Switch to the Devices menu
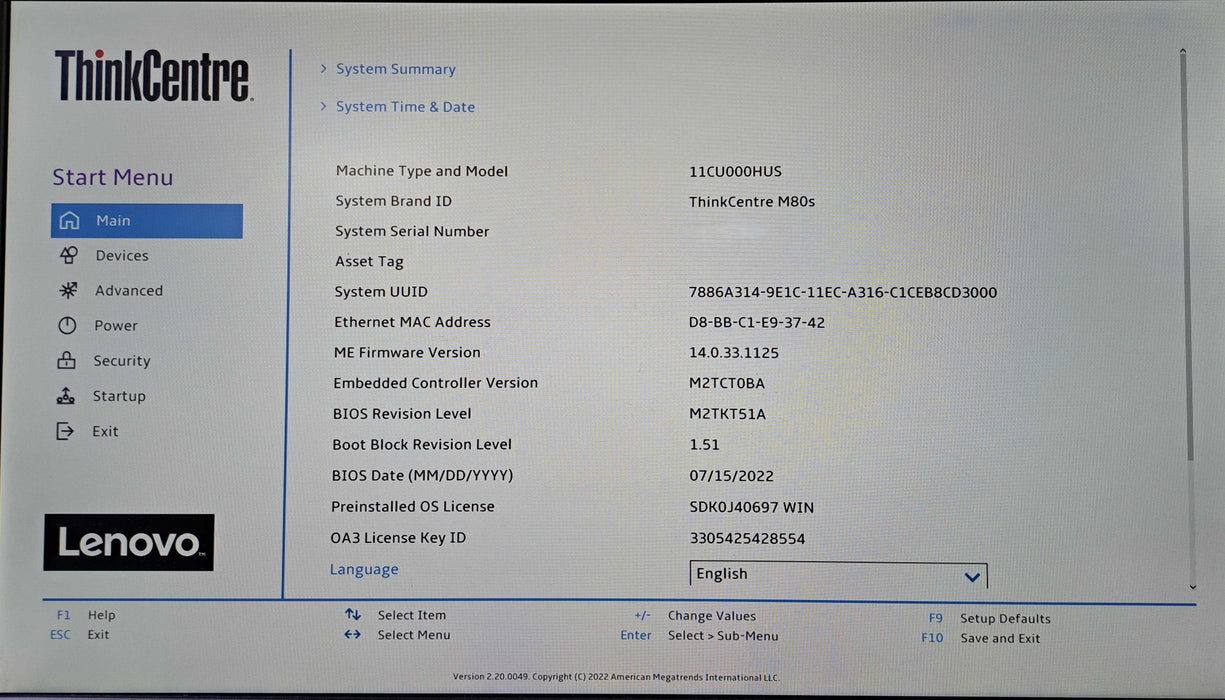Image resolution: width=1225 pixels, height=700 pixels. pyautogui.click(x=121, y=255)
